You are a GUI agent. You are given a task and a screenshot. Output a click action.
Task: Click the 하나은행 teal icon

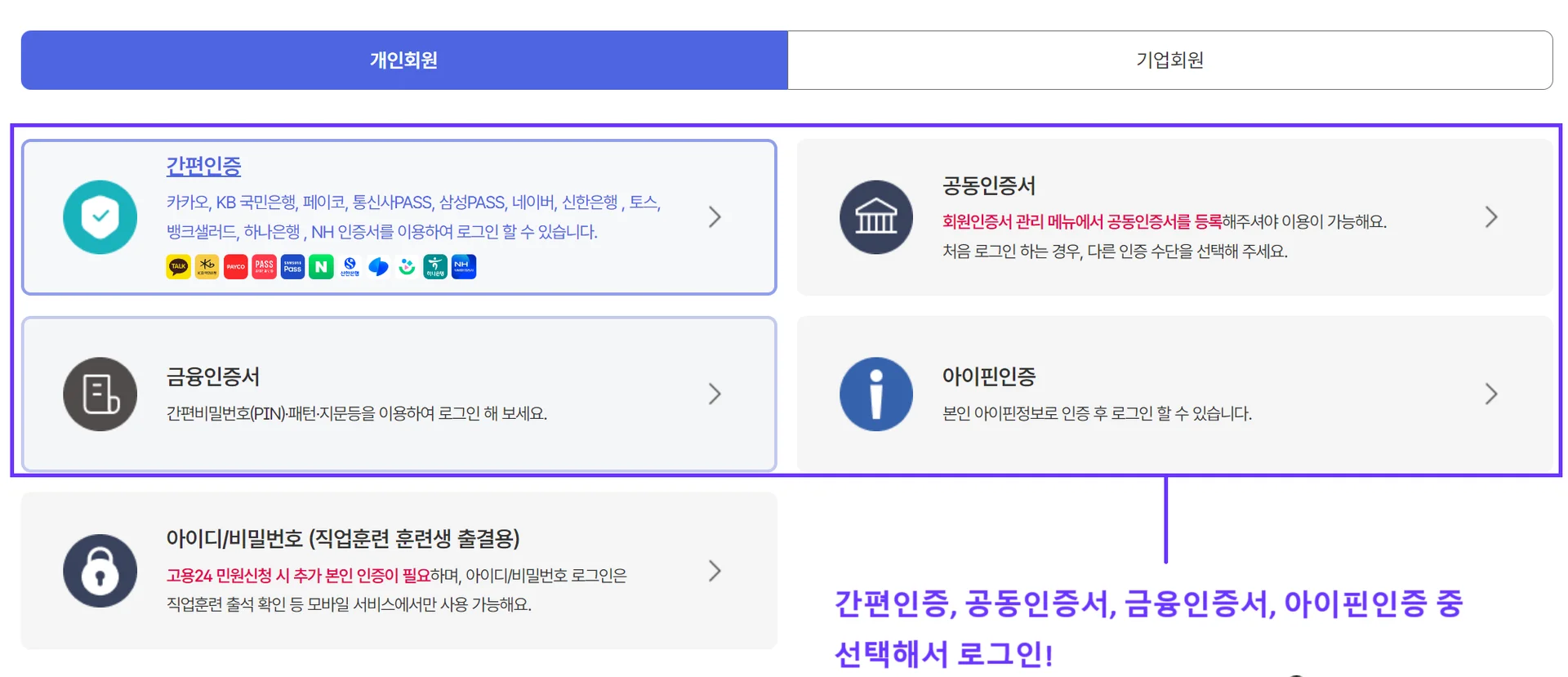435,266
